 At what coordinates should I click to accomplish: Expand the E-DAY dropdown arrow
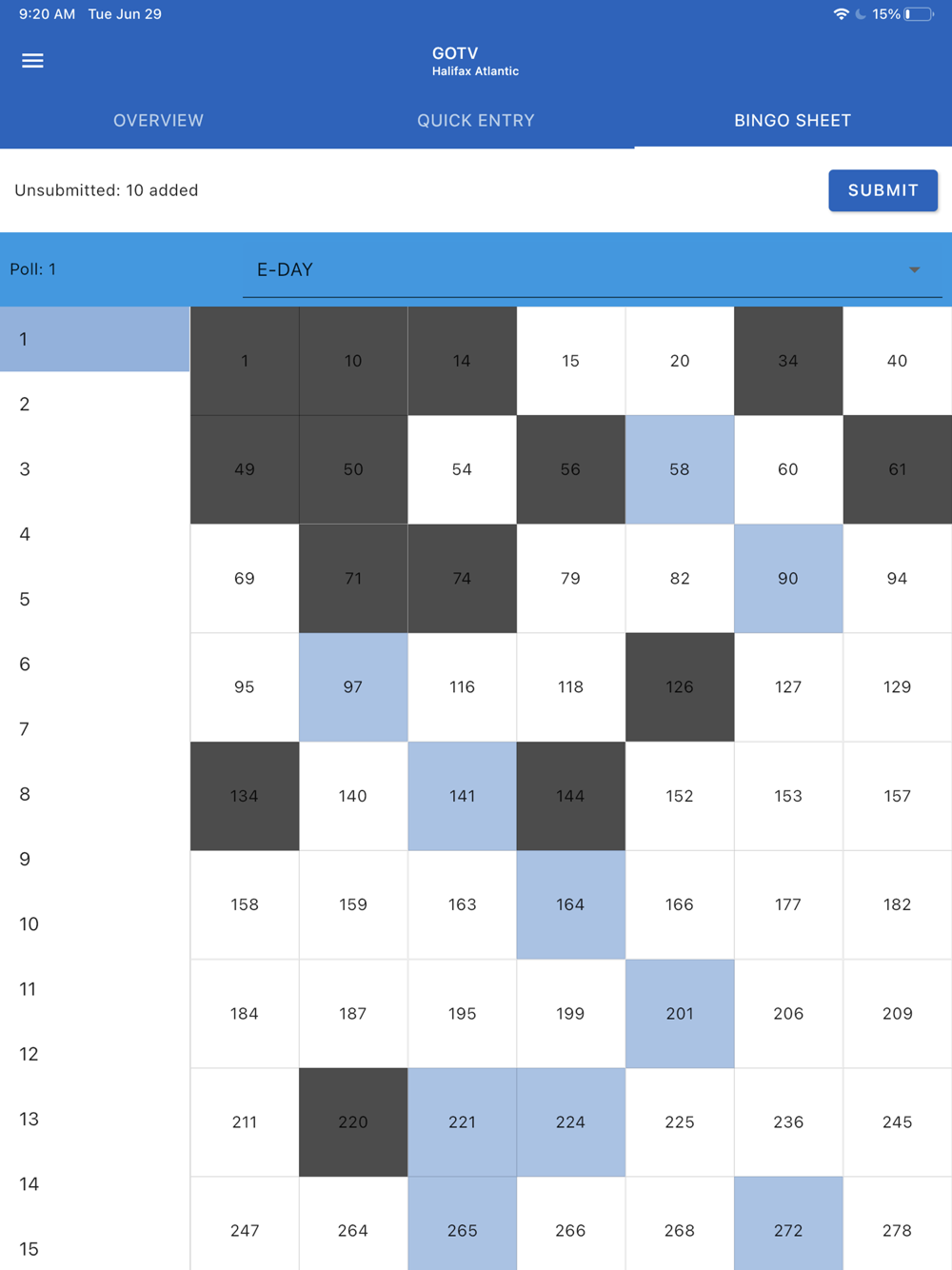click(914, 269)
